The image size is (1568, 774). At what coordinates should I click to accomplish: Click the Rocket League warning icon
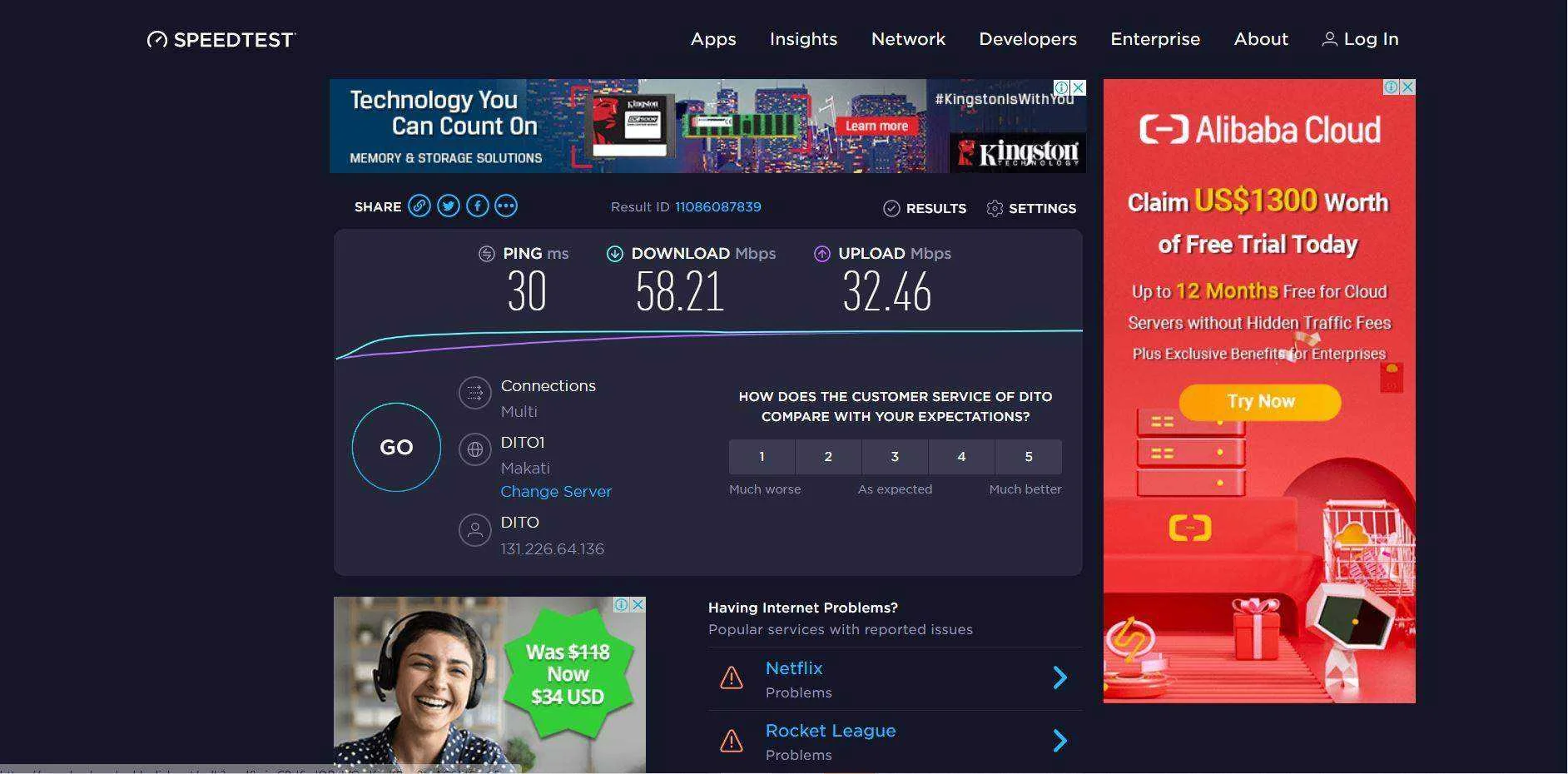tap(732, 740)
